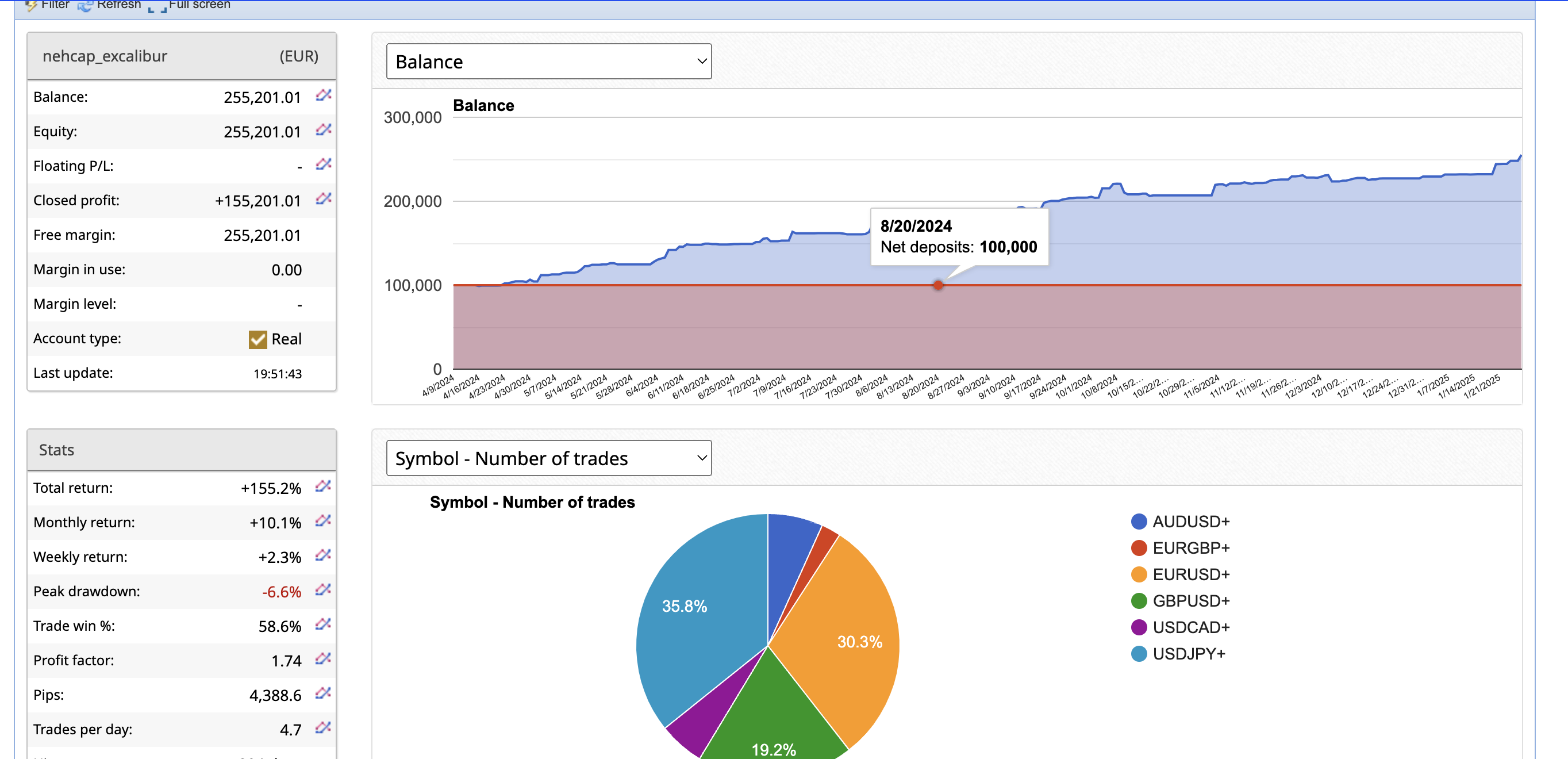Click the chart icon next to Balance

(x=323, y=95)
